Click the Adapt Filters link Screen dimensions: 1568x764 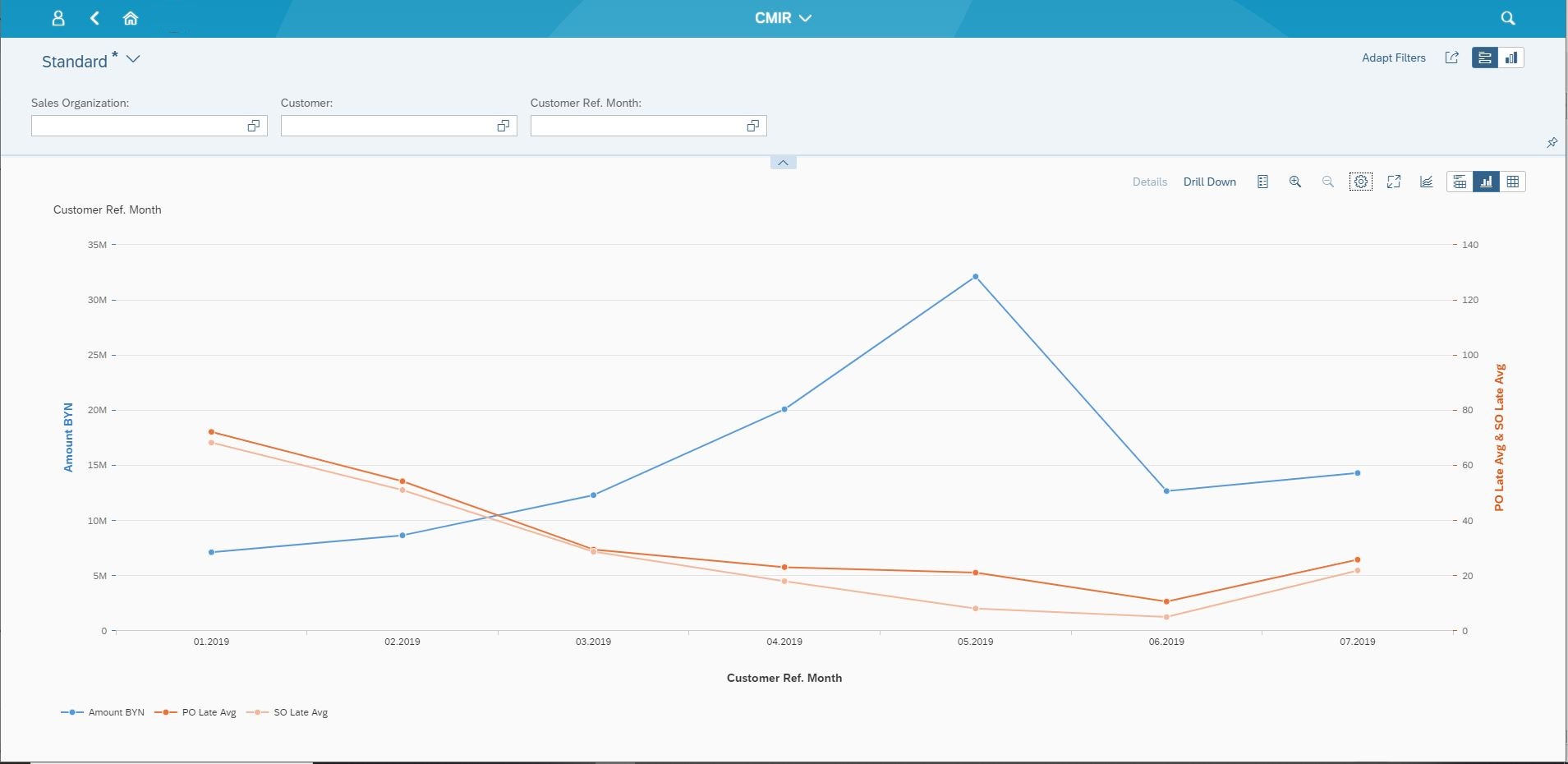pyautogui.click(x=1393, y=58)
